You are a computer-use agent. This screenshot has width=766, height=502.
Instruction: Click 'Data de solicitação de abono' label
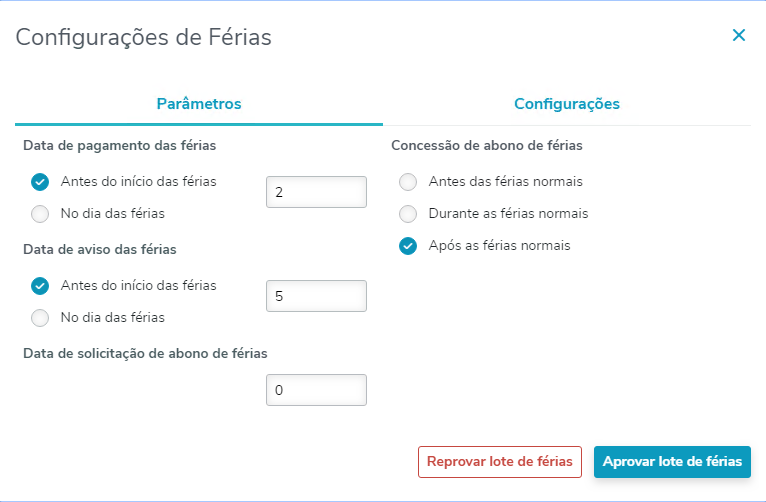click(x=145, y=353)
